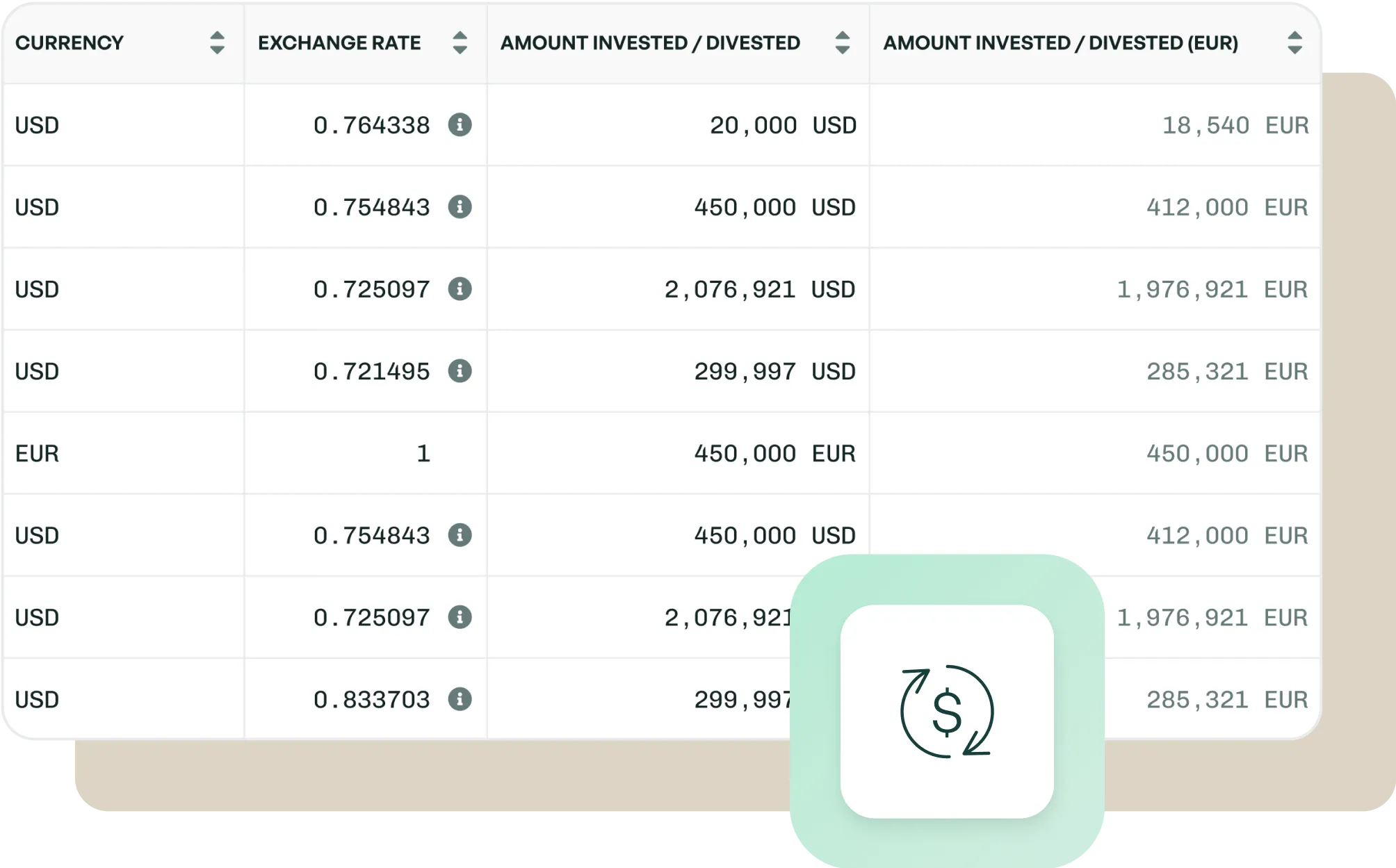Select the exchange rate value 1
Image resolution: width=1396 pixels, height=868 pixels.
pyautogui.click(x=423, y=454)
